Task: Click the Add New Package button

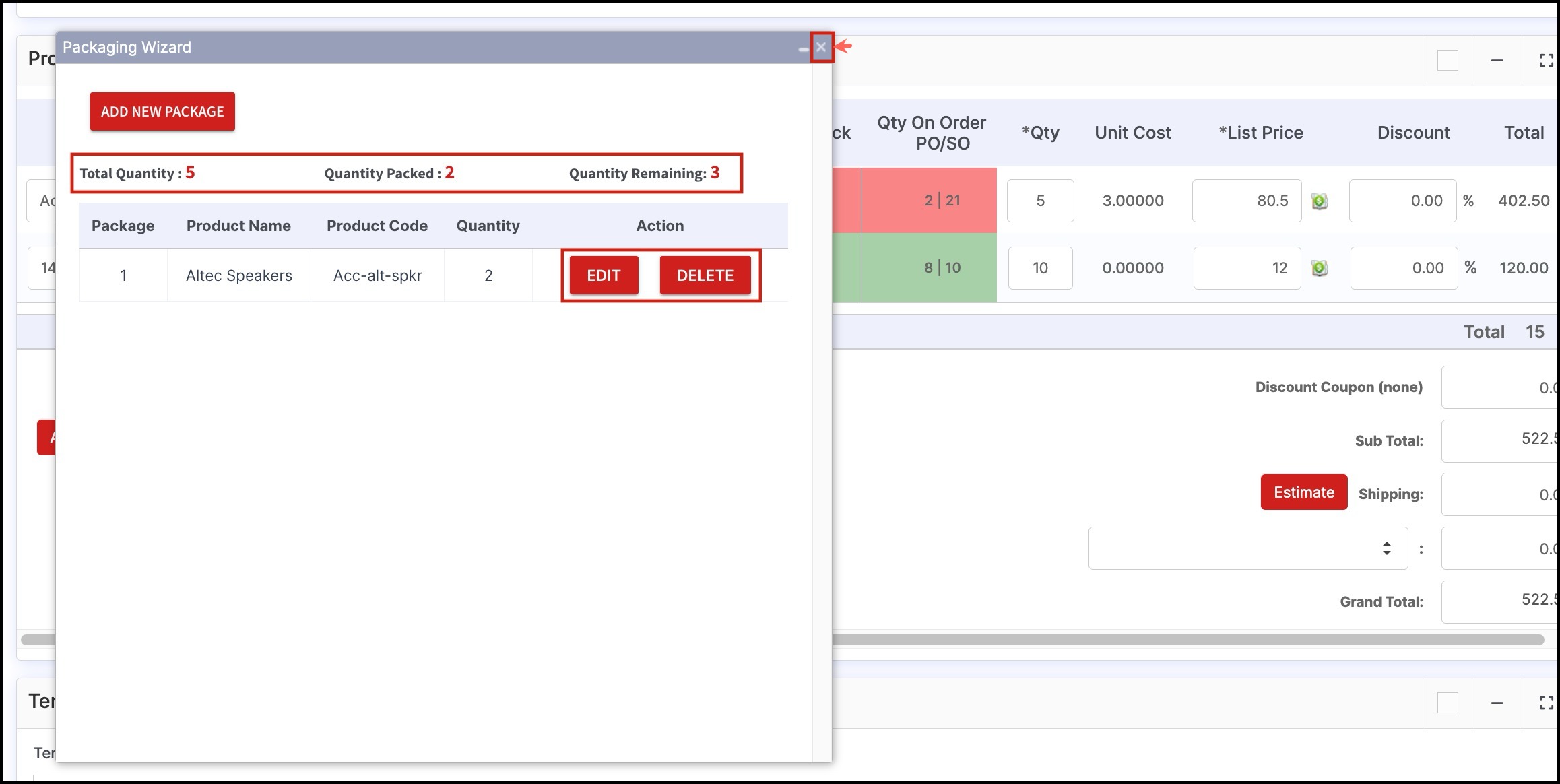Action: [162, 111]
